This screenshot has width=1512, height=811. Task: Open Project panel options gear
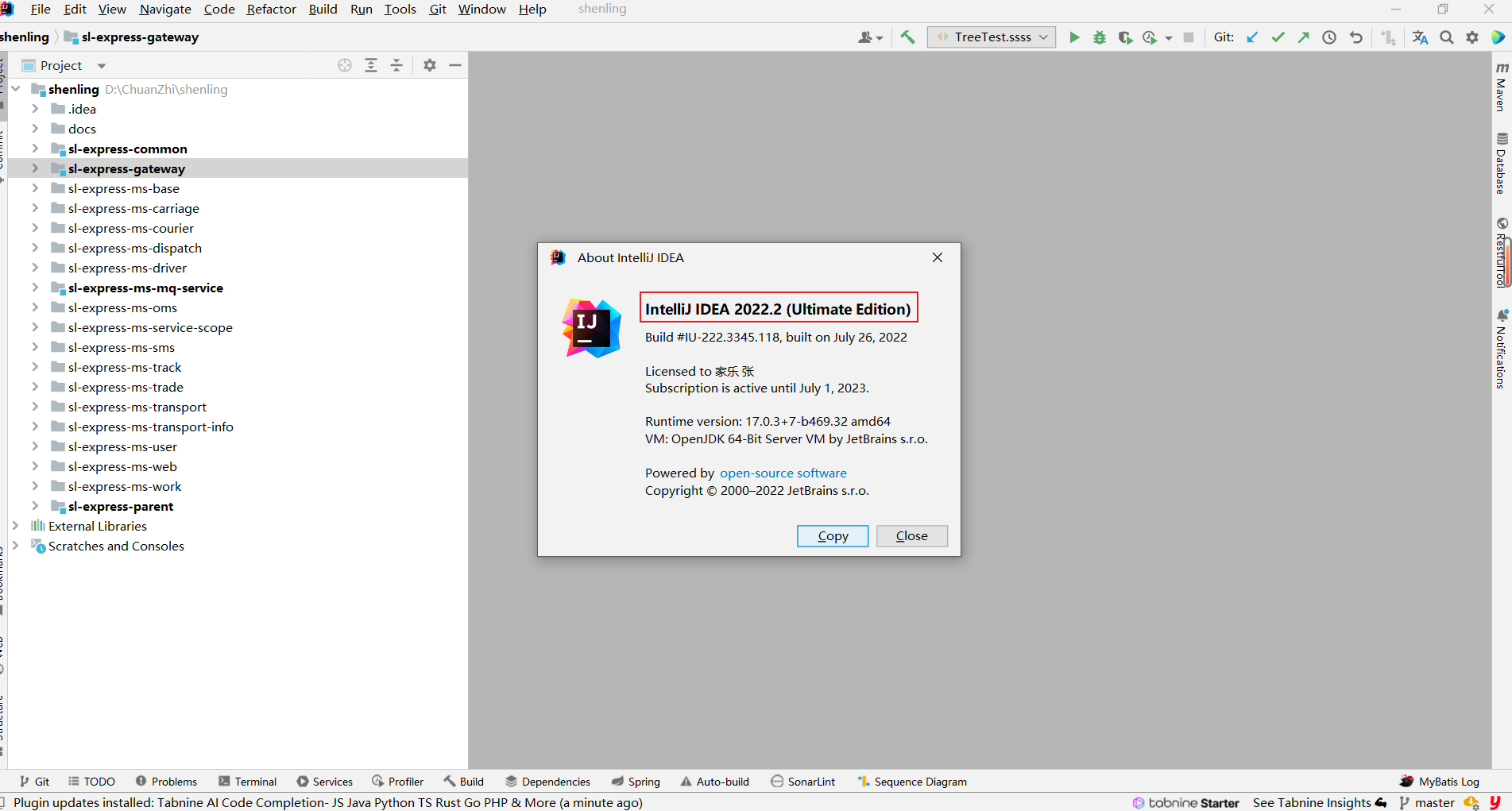430,65
